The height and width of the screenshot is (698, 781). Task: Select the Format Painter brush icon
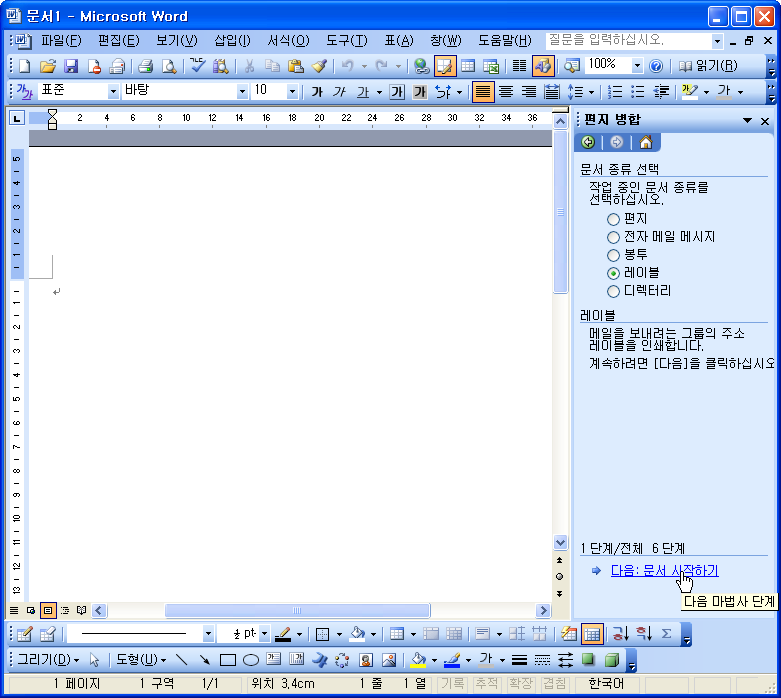(319, 66)
